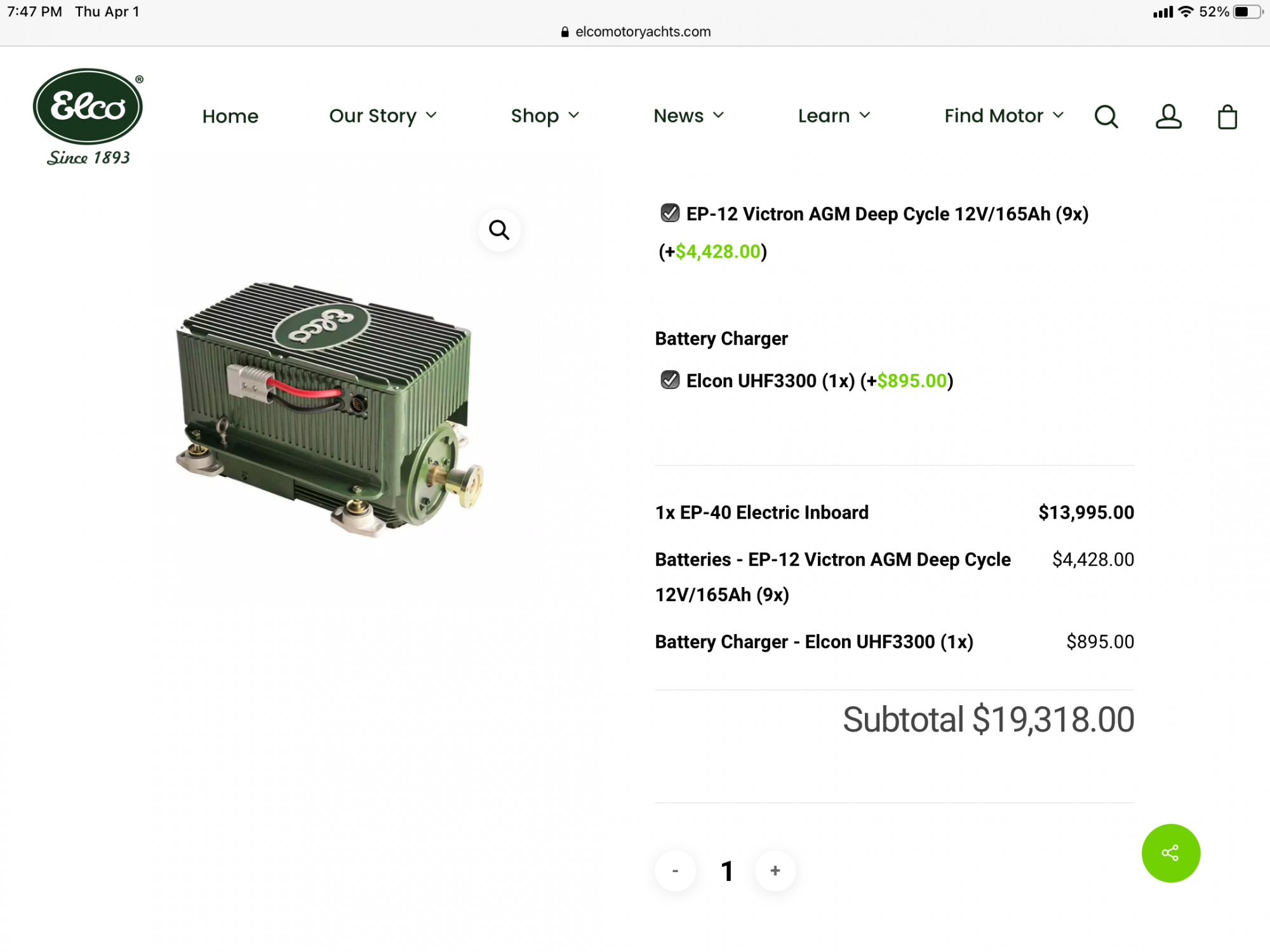The height and width of the screenshot is (952, 1270).
Task: Click the Subtotal $19,318.00 text
Action: [x=988, y=720]
